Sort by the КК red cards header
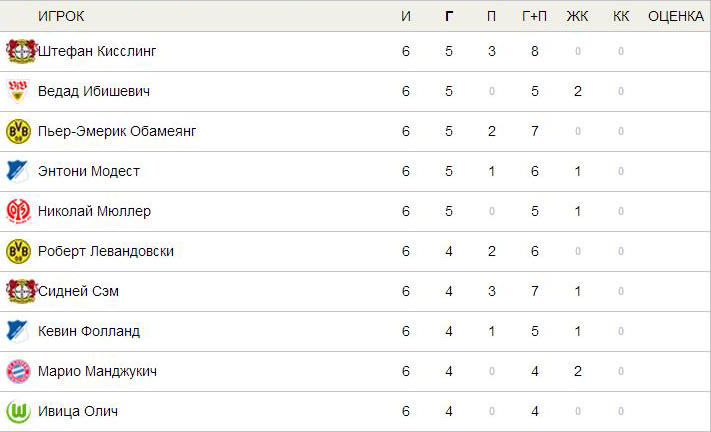The width and height of the screenshot is (711, 432). tap(621, 16)
